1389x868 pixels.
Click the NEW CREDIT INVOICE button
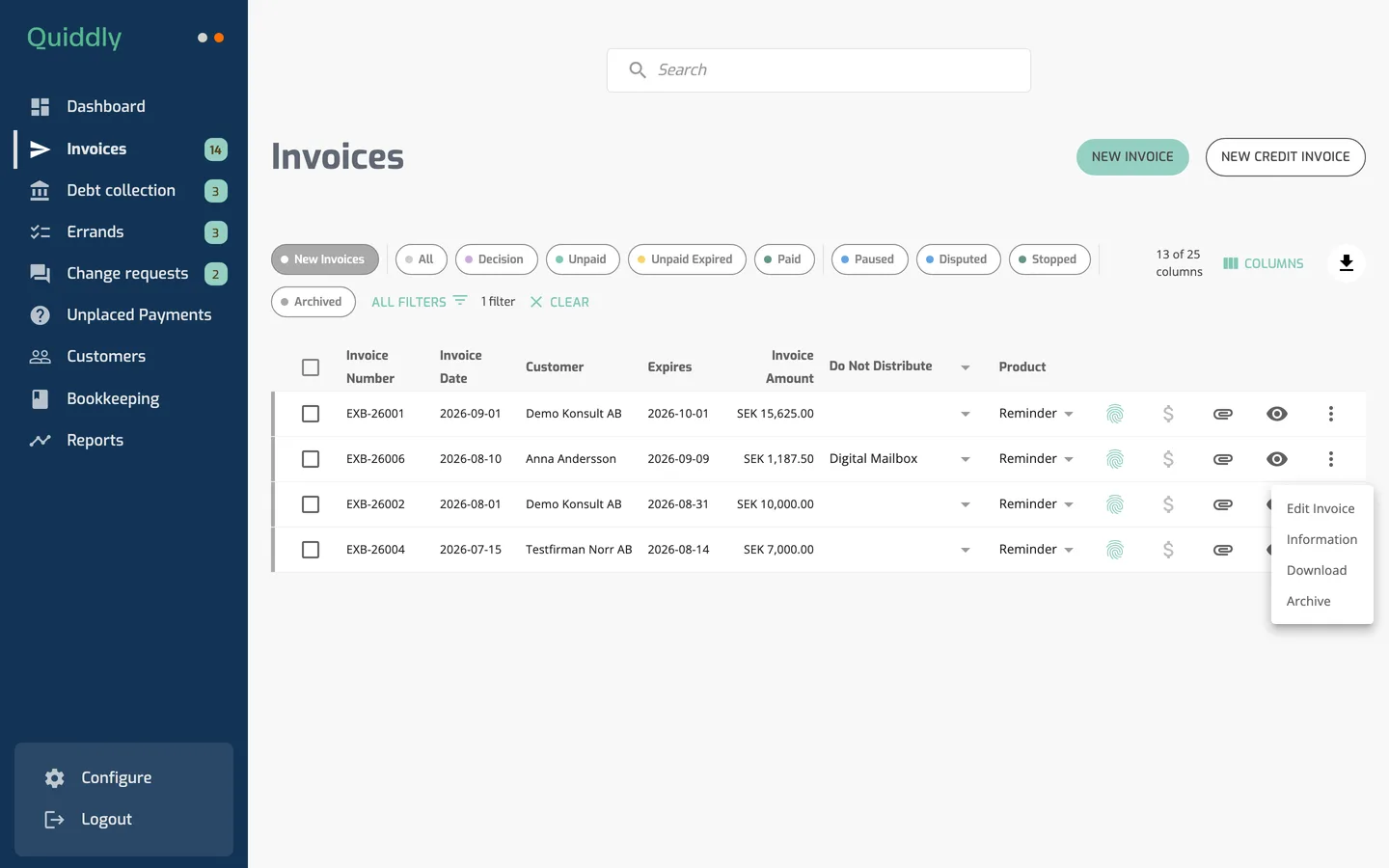tap(1285, 157)
